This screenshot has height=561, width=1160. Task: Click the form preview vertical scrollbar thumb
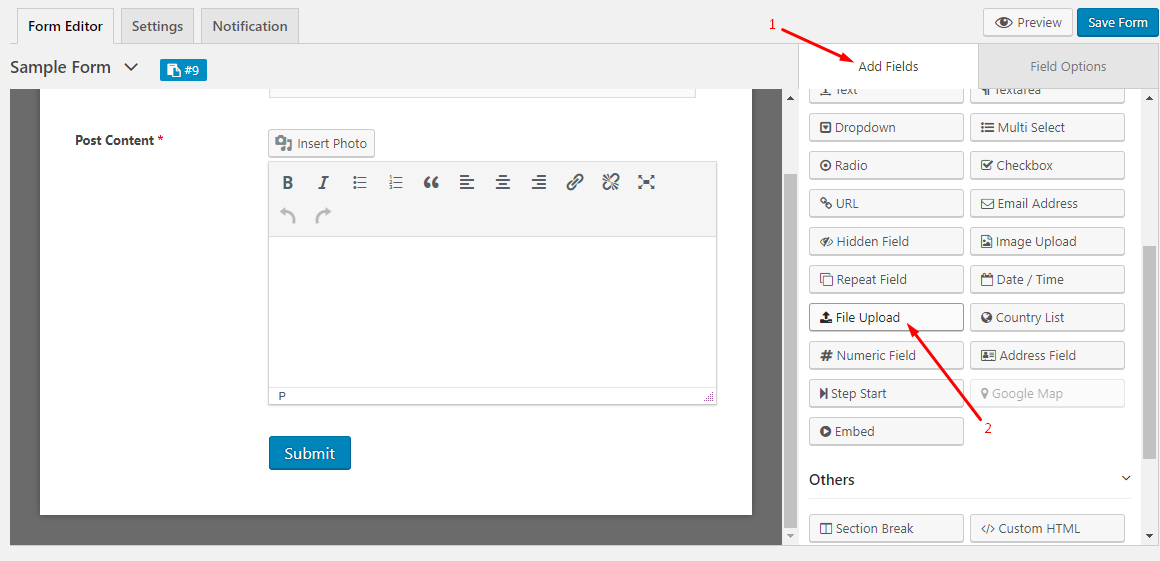coord(790,349)
